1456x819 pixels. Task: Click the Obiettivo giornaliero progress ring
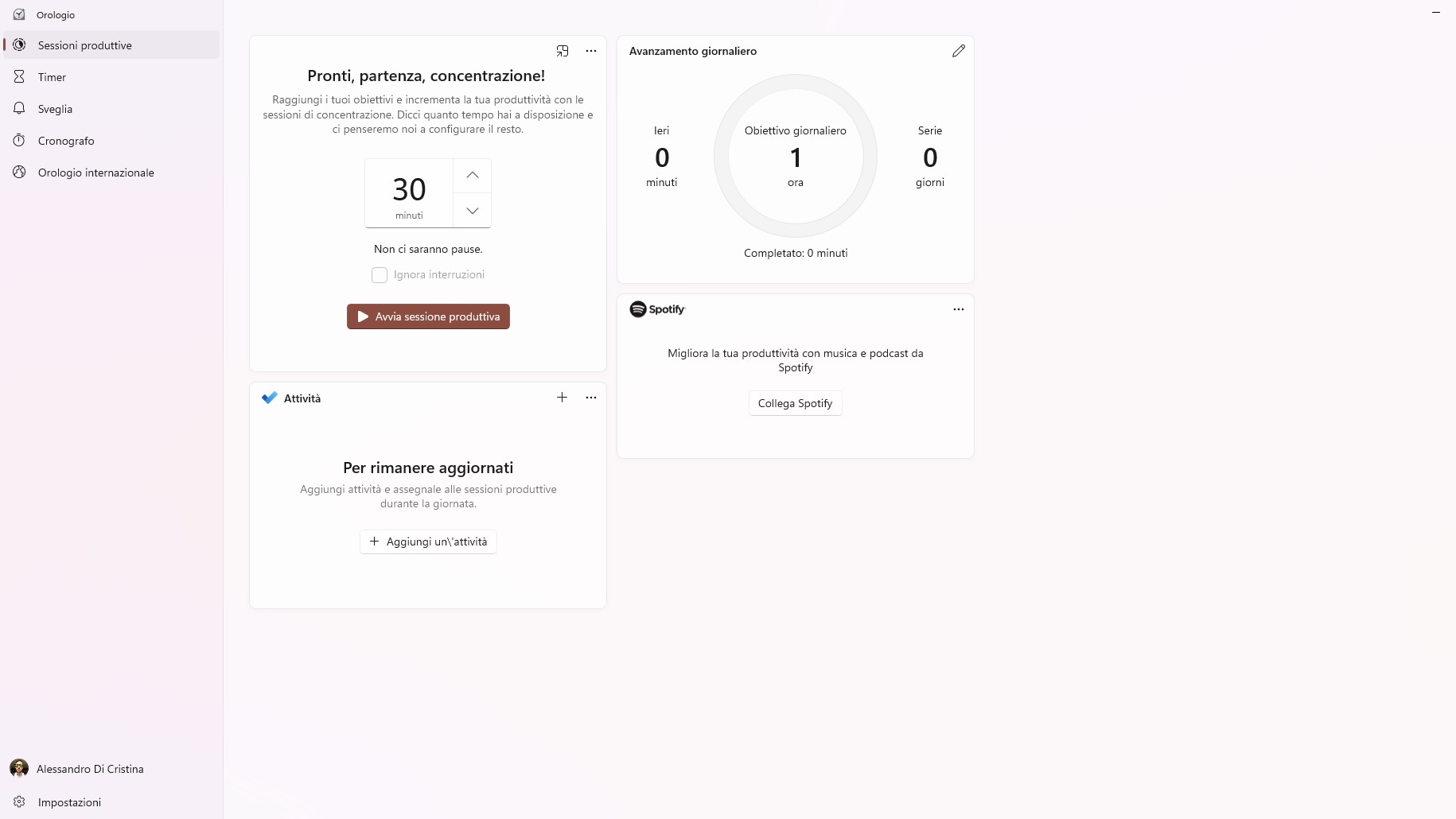click(x=796, y=156)
